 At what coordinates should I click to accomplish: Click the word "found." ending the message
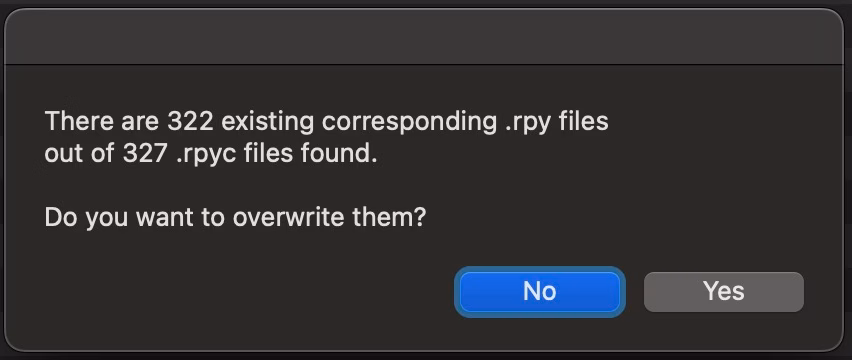[x=339, y=154]
